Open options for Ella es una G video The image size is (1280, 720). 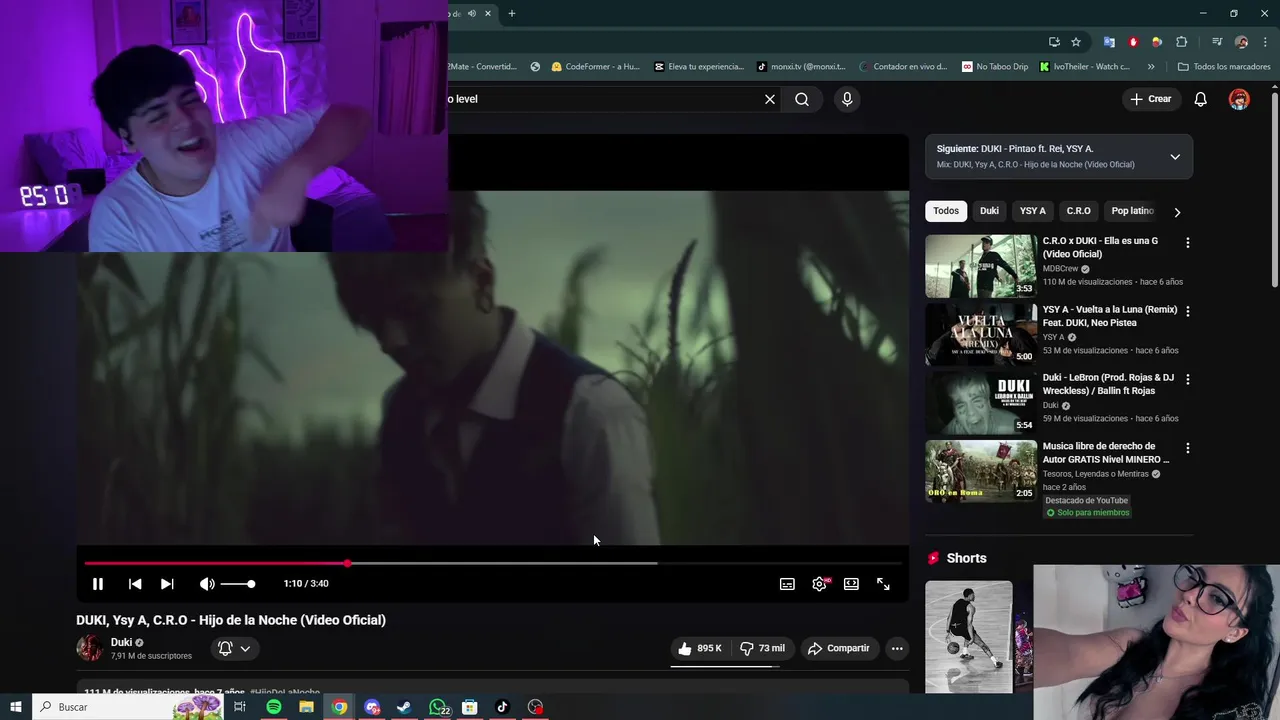click(x=1188, y=243)
